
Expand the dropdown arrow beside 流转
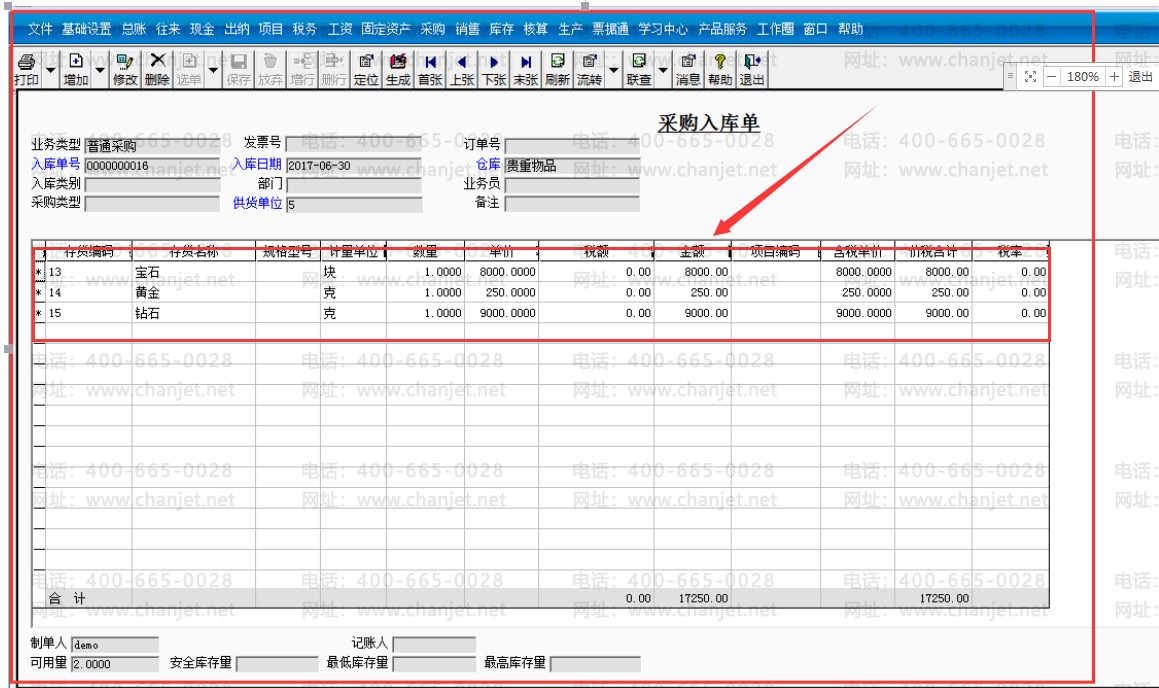[614, 69]
